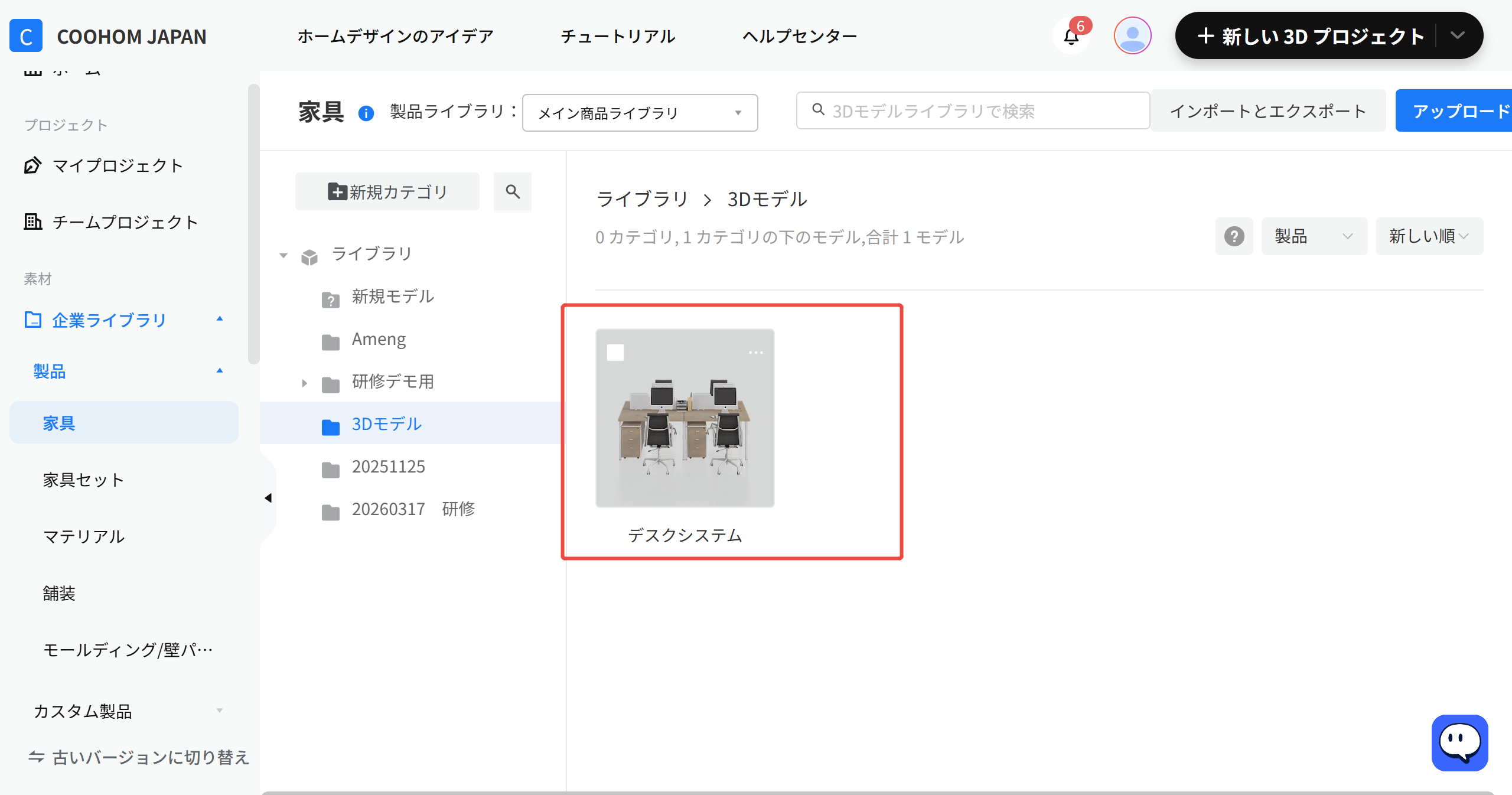Viewport: 1512px width, 795px height.
Task: Click the 20251125 folder icon
Action: pyautogui.click(x=331, y=469)
